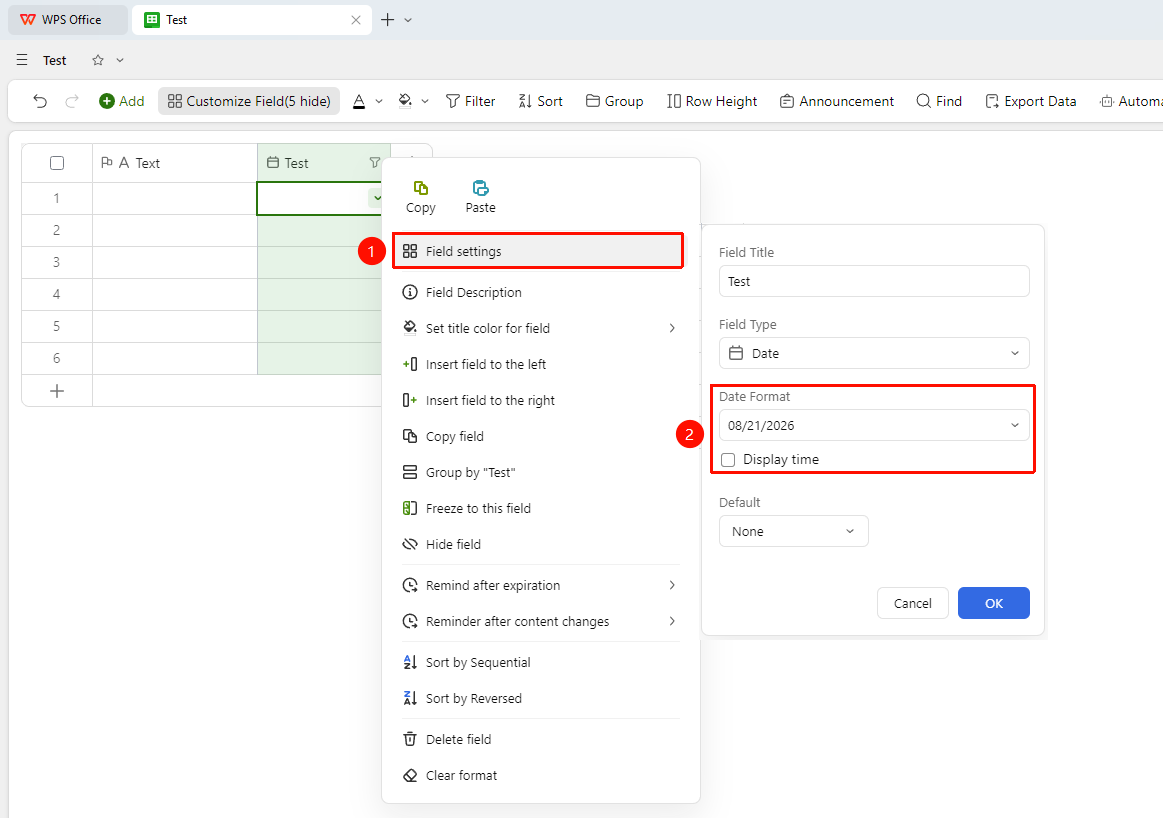
Task: Open the Sort tool
Action: tap(541, 102)
